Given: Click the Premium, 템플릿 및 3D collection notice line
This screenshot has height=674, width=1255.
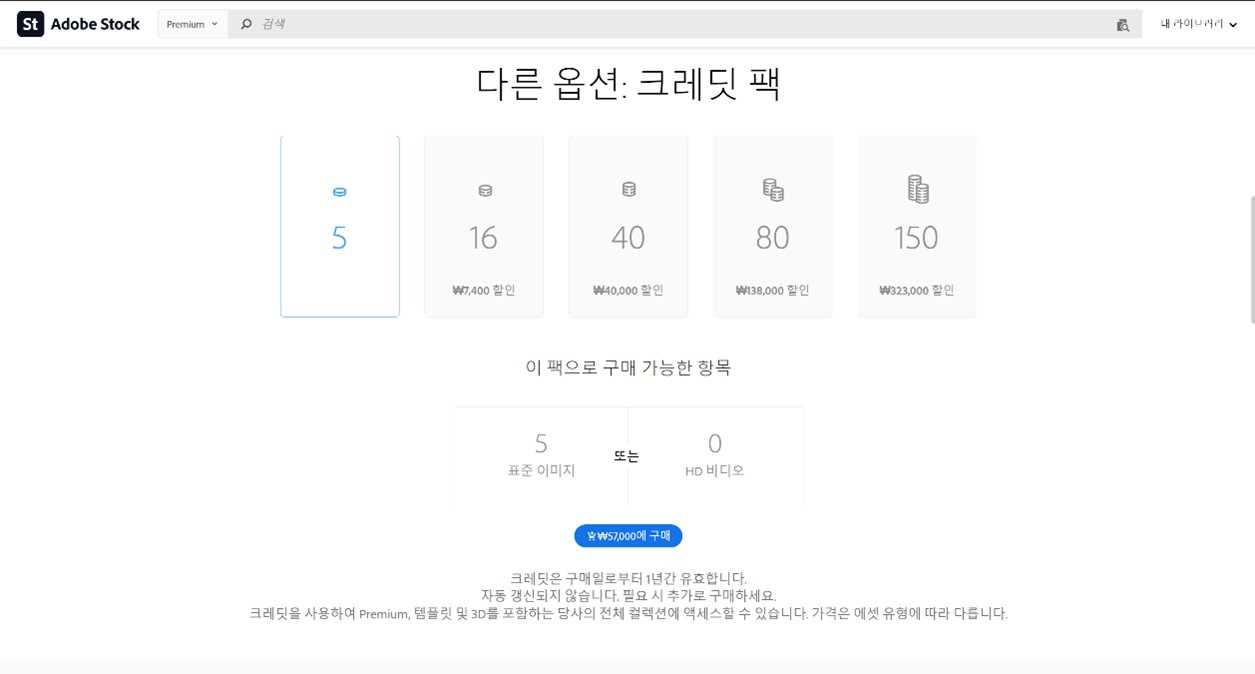Looking at the screenshot, I should point(628,613).
